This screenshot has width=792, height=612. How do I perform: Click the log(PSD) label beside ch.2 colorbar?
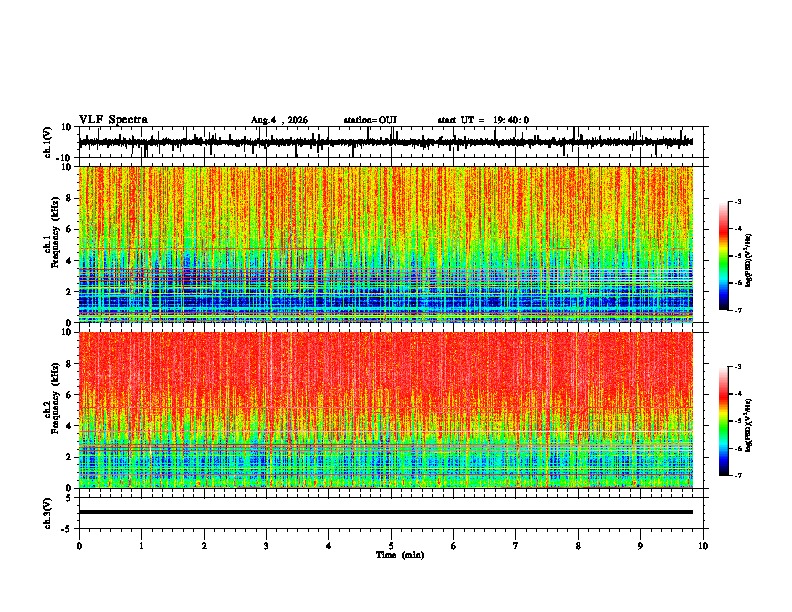[749, 425]
